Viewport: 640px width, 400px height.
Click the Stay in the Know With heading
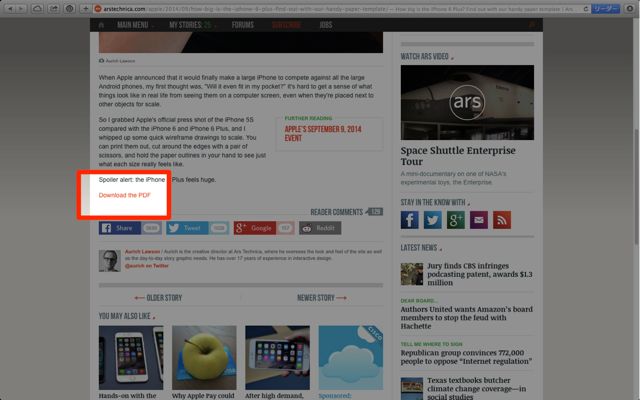click(x=433, y=202)
